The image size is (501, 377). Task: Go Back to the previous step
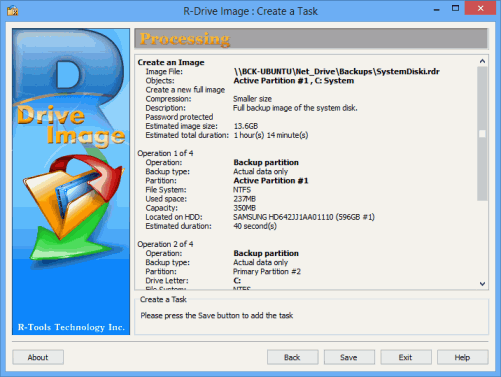coord(292,357)
